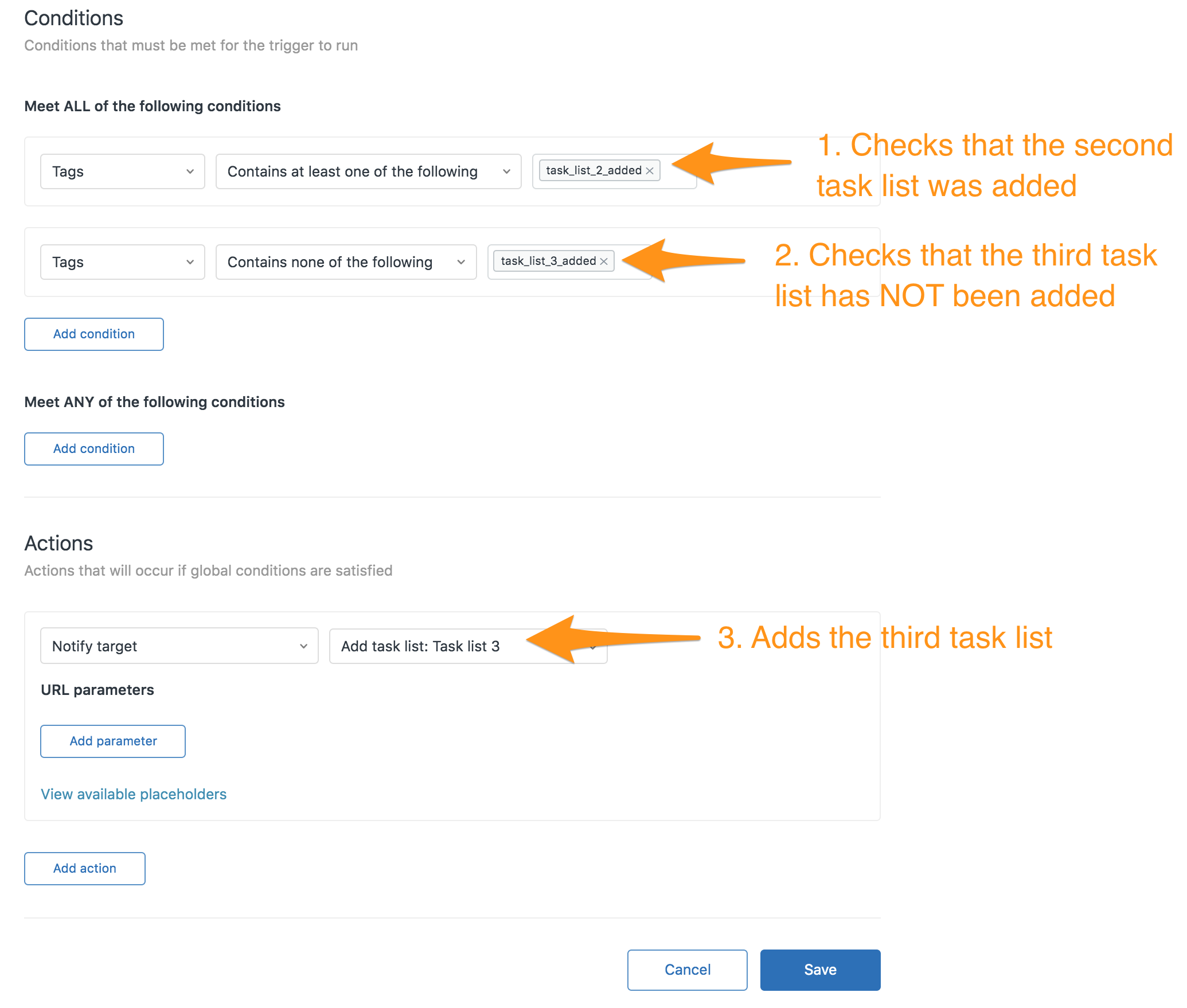Click the Add action button

click(85, 869)
